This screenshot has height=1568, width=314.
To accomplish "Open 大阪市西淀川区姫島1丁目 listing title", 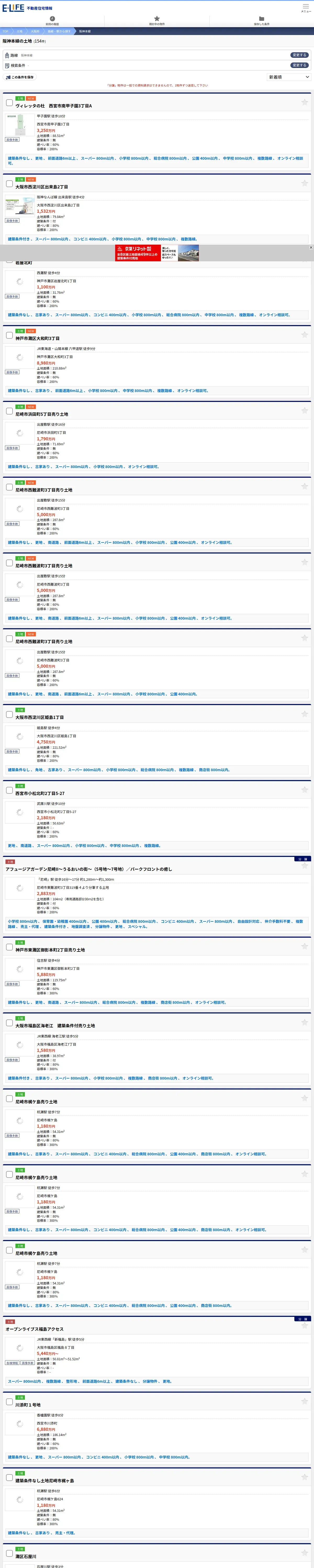I will point(40,717).
